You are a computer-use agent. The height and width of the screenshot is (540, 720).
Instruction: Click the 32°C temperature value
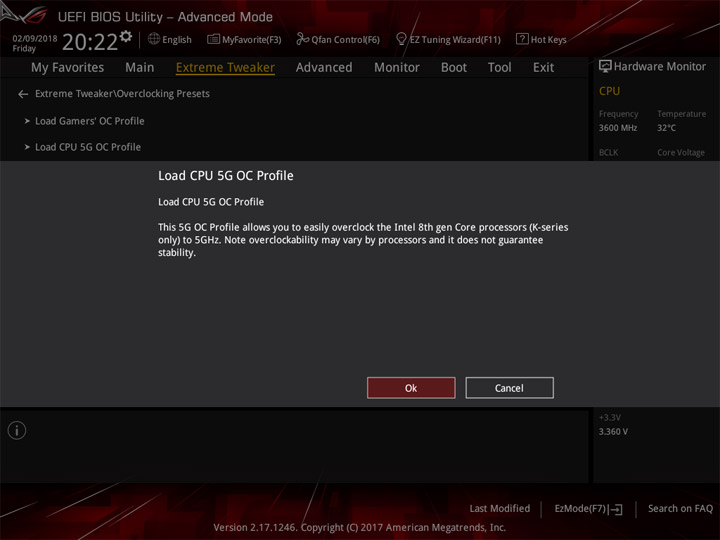[666, 128]
